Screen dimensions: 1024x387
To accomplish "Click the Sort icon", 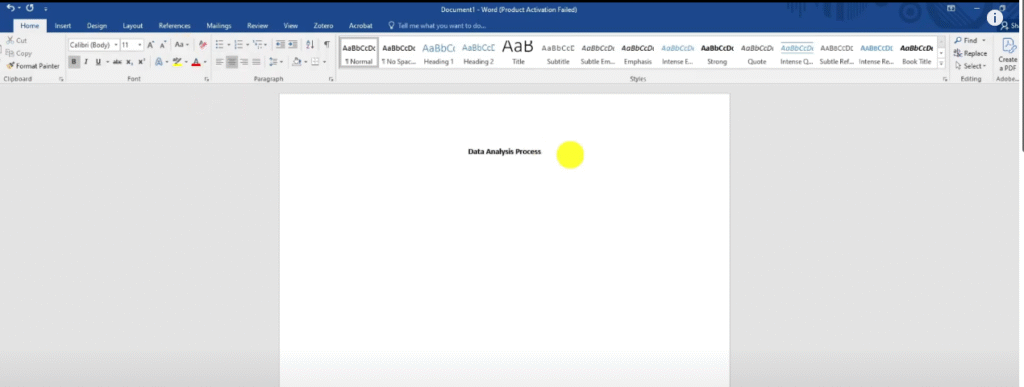I will click(x=310, y=44).
